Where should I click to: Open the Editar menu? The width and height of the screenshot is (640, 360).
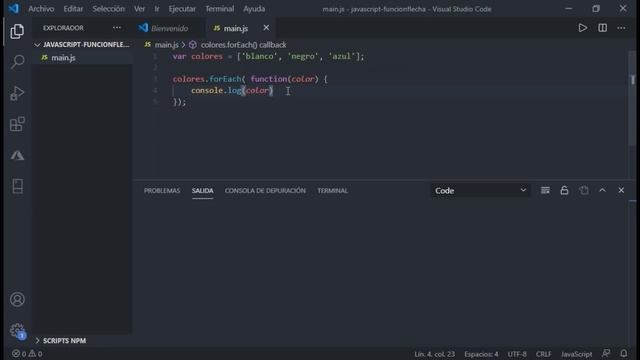click(x=73, y=9)
